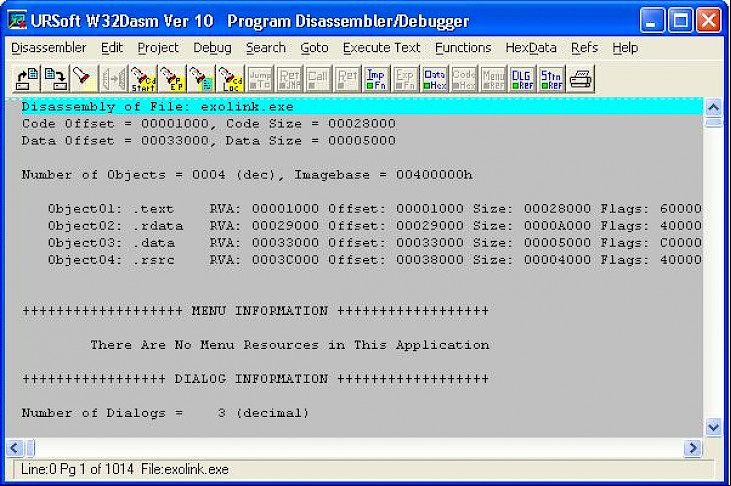Open the Project menu

pyautogui.click(x=158, y=48)
